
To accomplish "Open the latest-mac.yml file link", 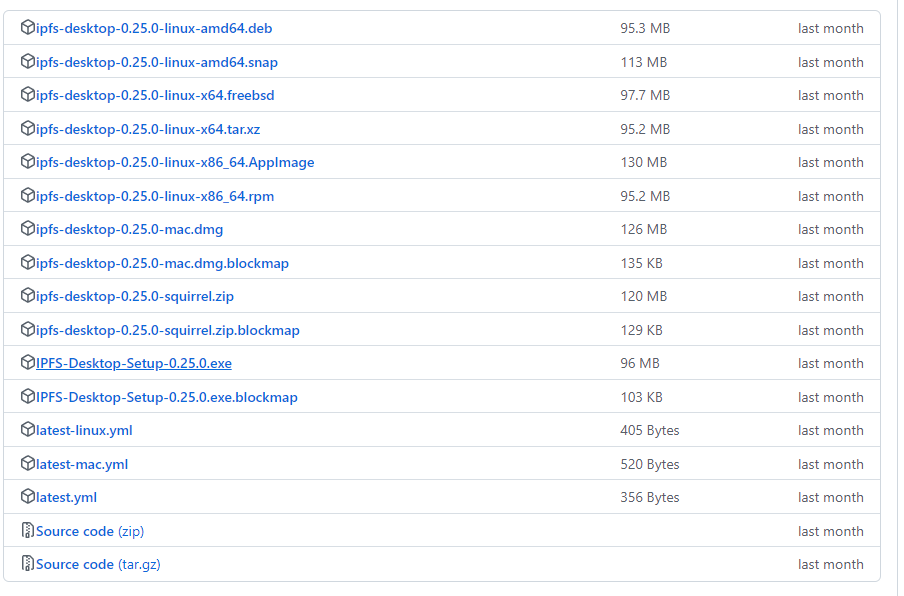I will (x=82, y=464).
